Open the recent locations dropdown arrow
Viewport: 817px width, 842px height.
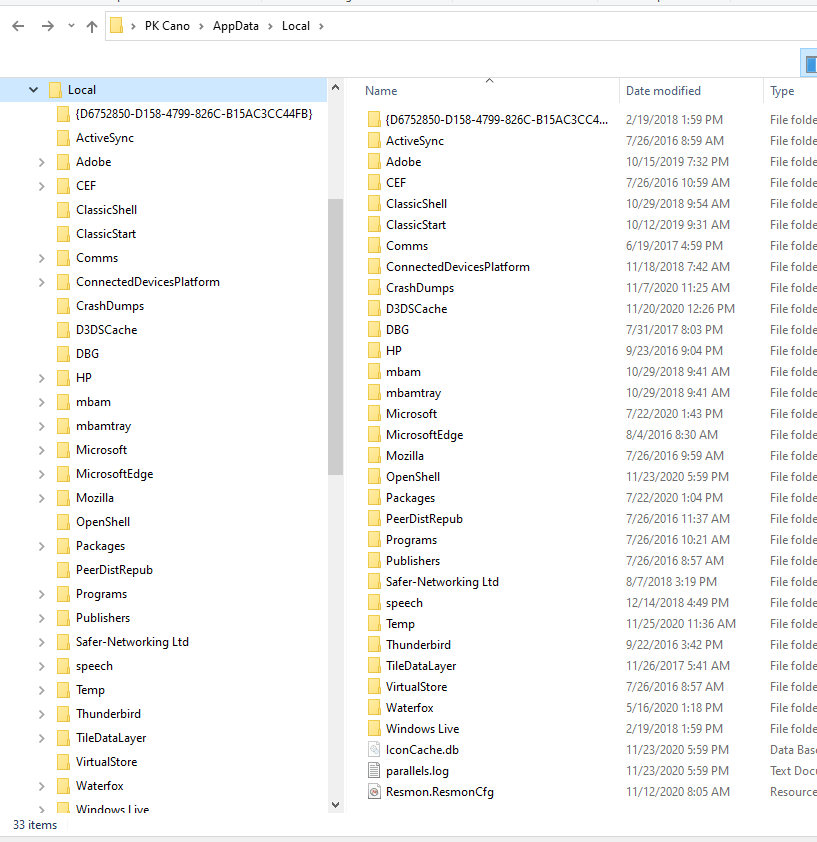(71, 26)
